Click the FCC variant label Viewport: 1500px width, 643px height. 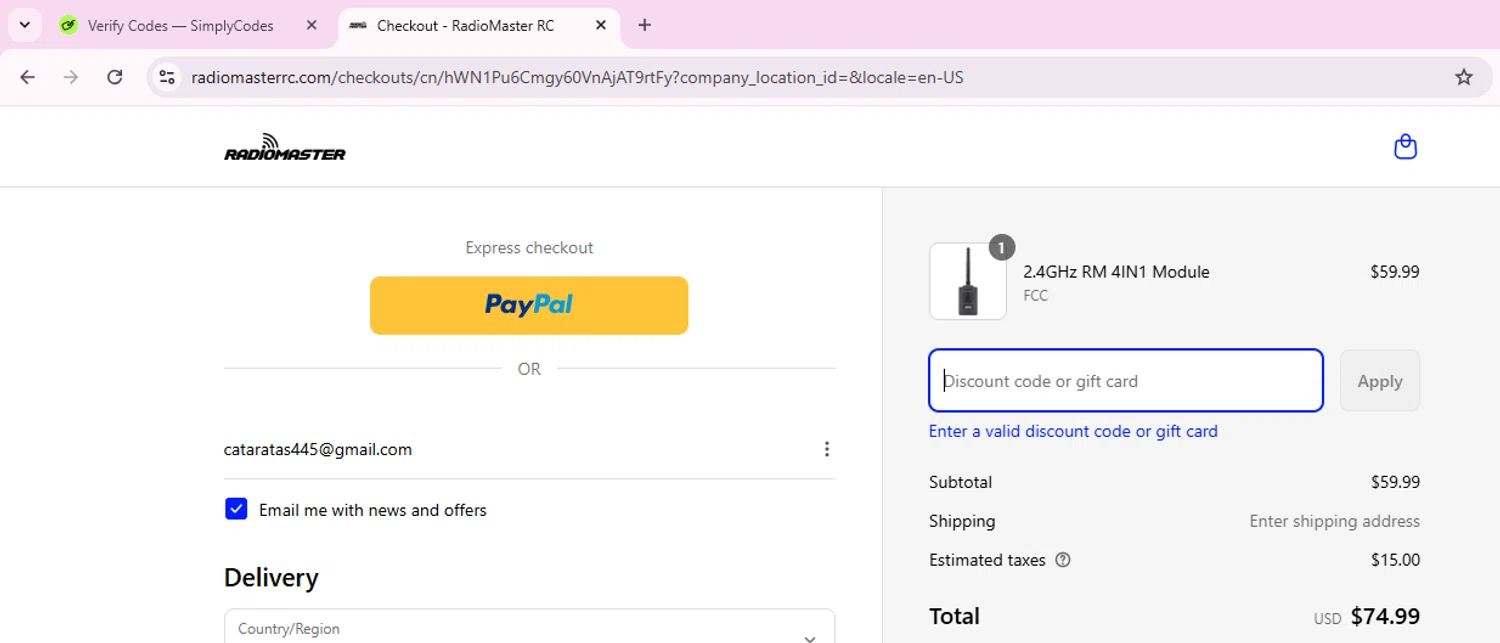pyautogui.click(x=1035, y=296)
